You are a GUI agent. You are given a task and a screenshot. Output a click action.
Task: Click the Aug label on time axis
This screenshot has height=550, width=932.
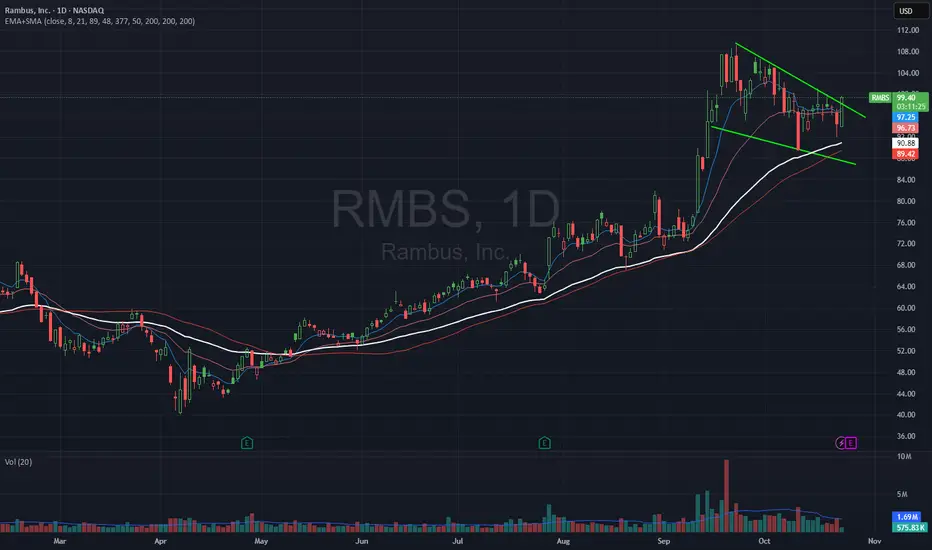(x=563, y=541)
